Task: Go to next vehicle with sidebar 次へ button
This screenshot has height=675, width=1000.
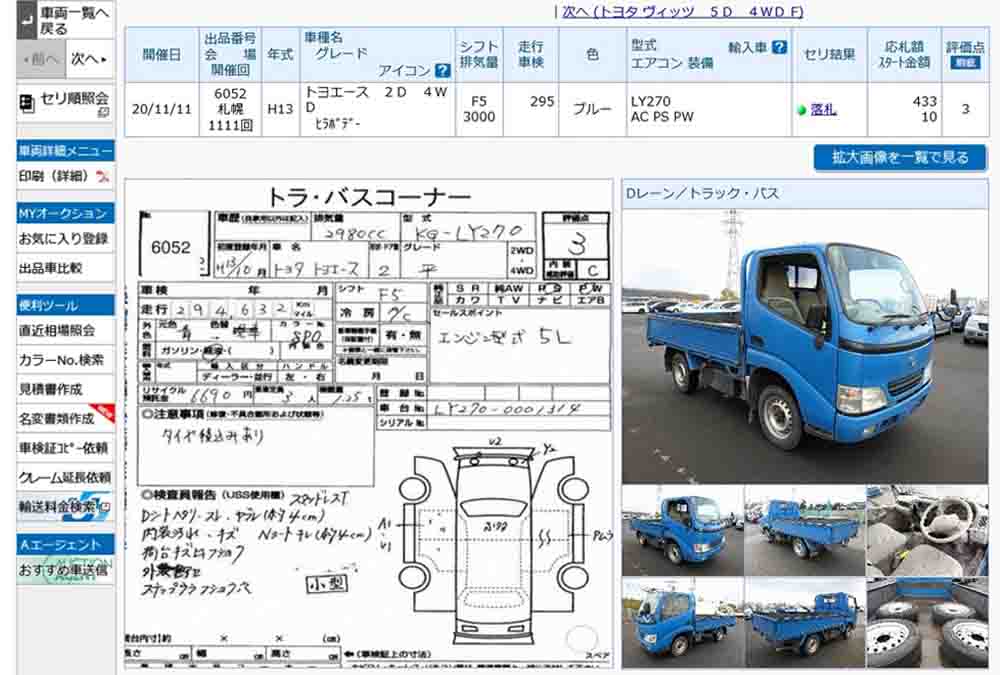Action: (x=90, y=59)
